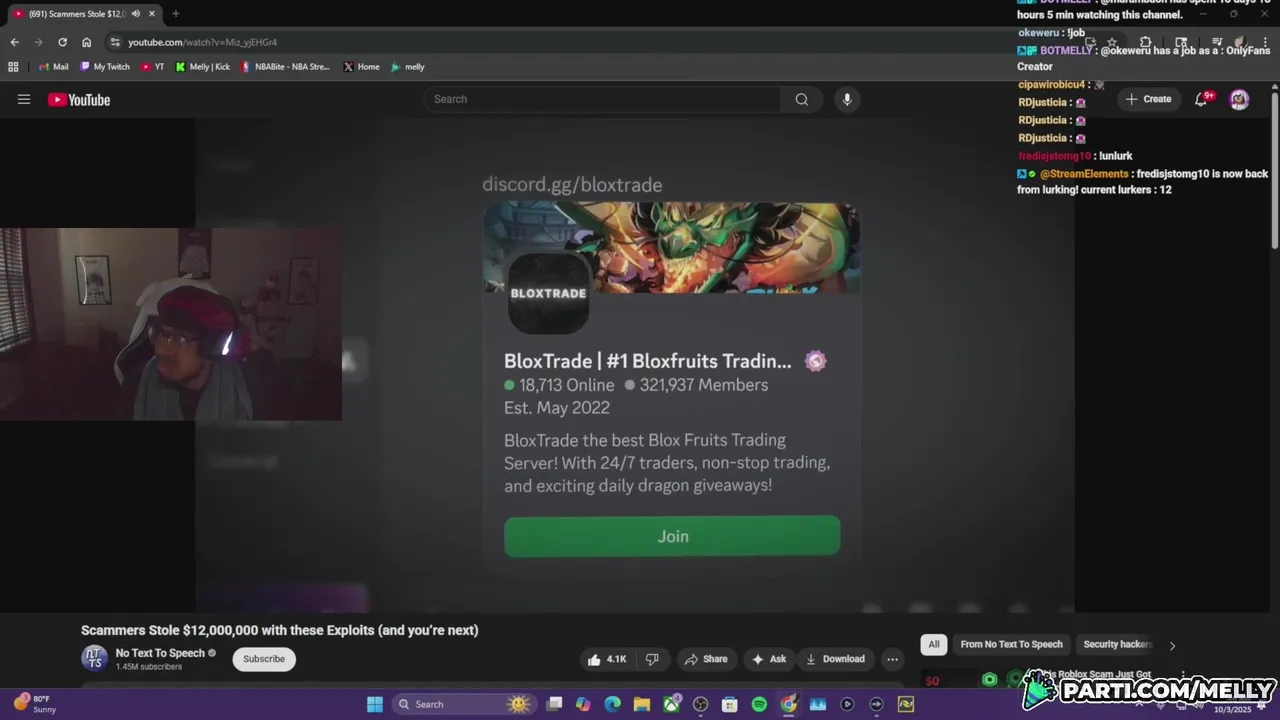The height and width of the screenshot is (720, 1280).
Task: Open the Melly | Kick bookmark
Action: pyautogui.click(x=202, y=67)
